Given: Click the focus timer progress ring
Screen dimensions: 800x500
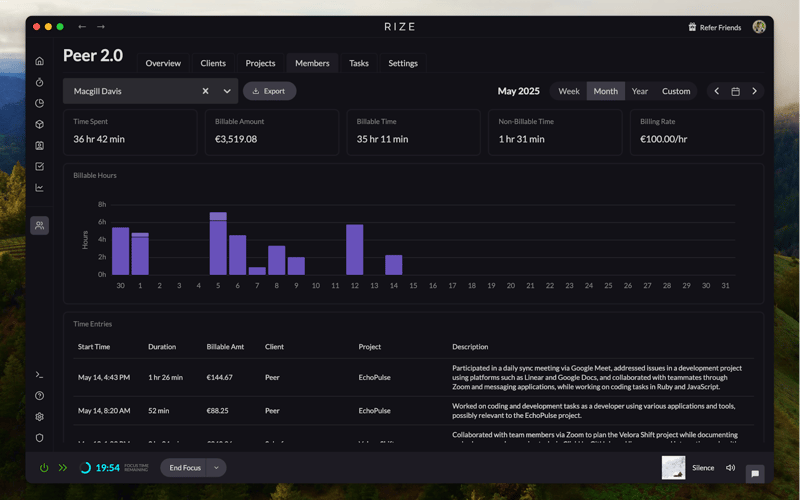Looking at the screenshot, I should (85, 468).
